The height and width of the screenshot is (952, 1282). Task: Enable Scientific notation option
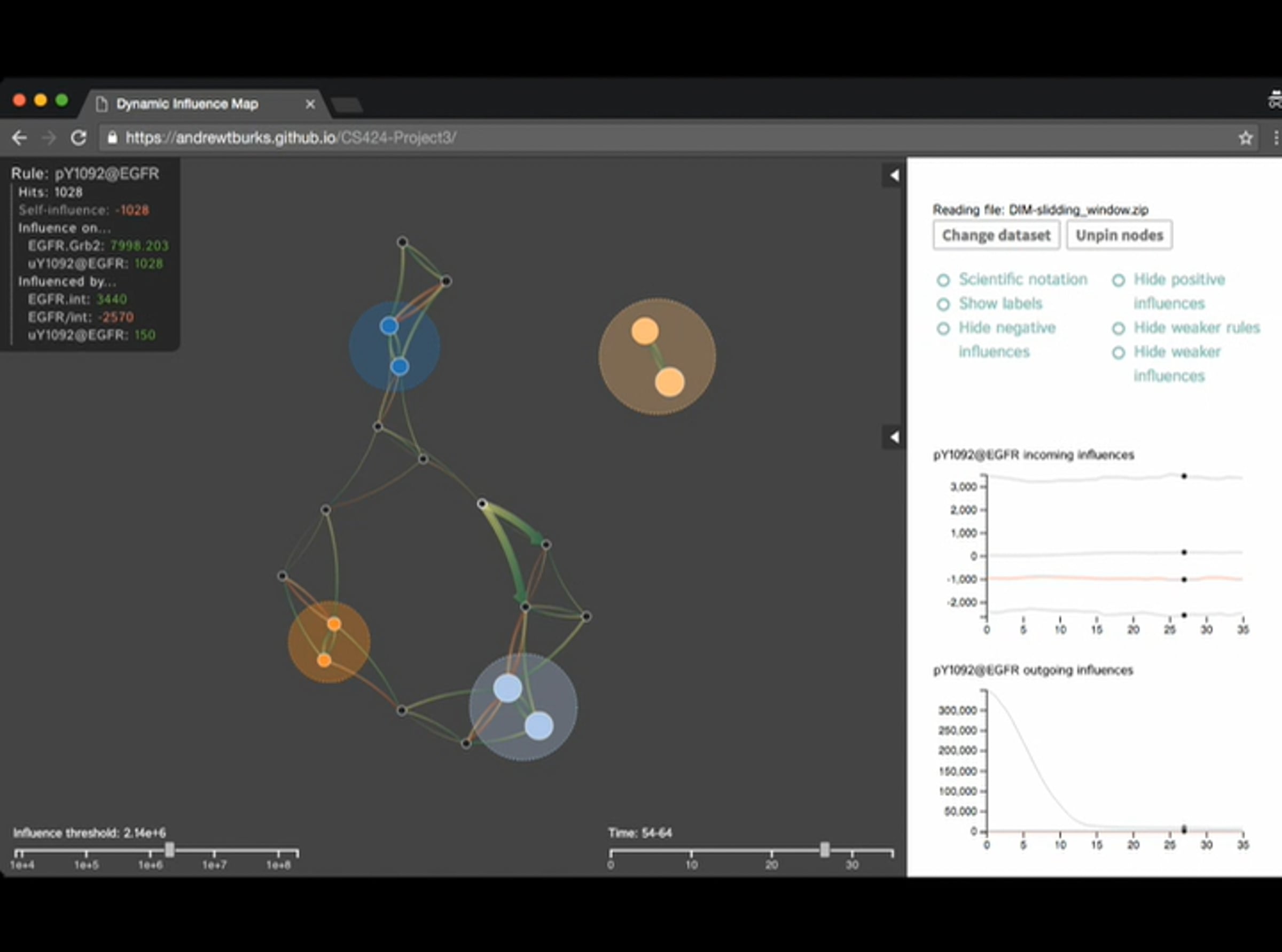(x=943, y=280)
